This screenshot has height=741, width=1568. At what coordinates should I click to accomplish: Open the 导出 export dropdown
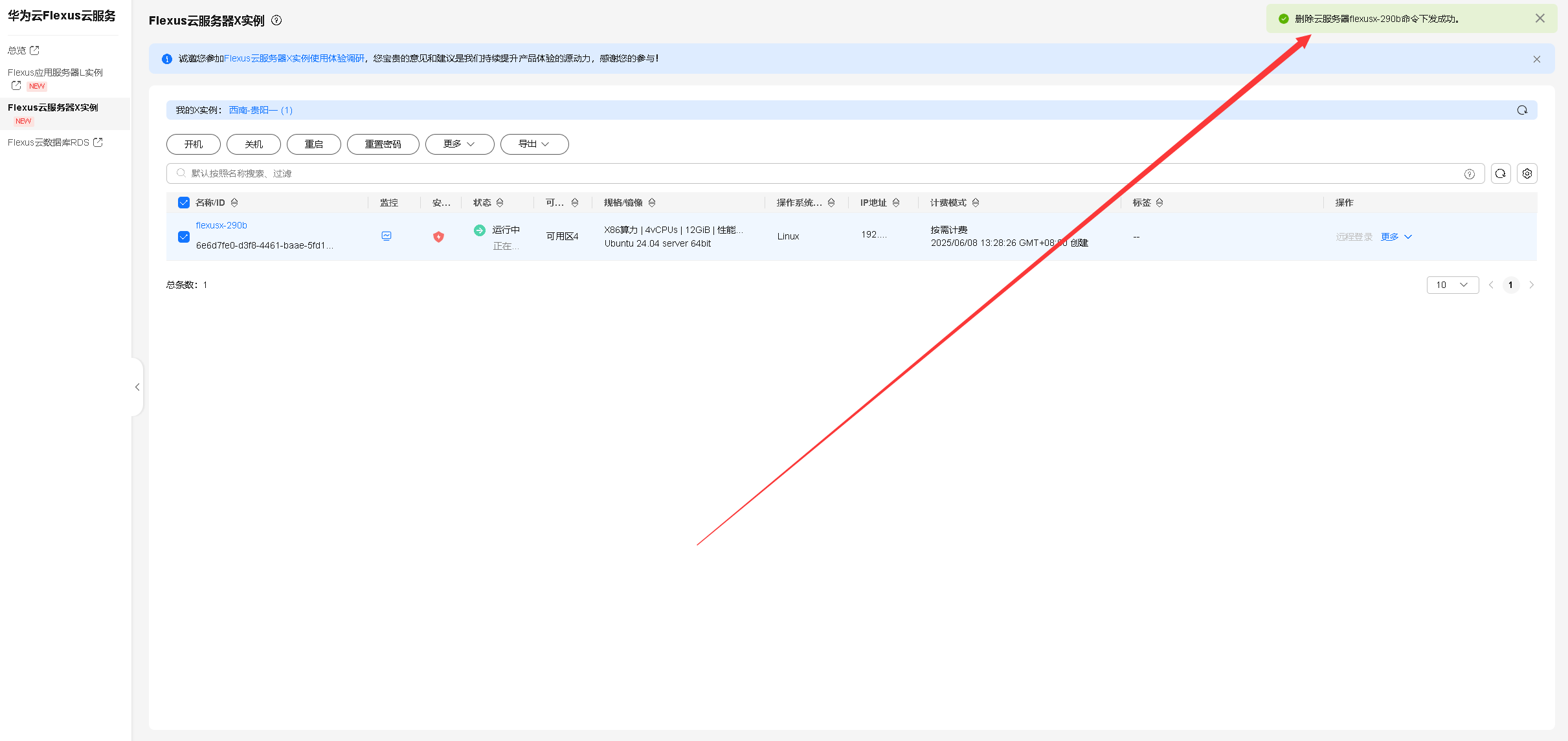tap(534, 144)
